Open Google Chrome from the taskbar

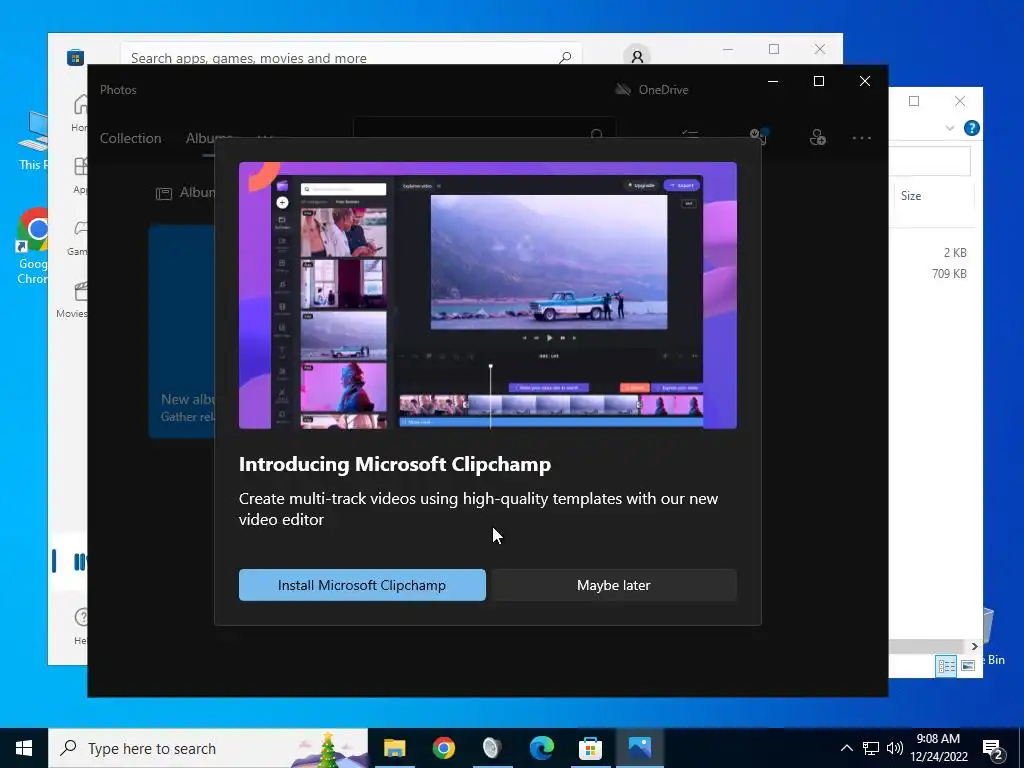point(443,748)
